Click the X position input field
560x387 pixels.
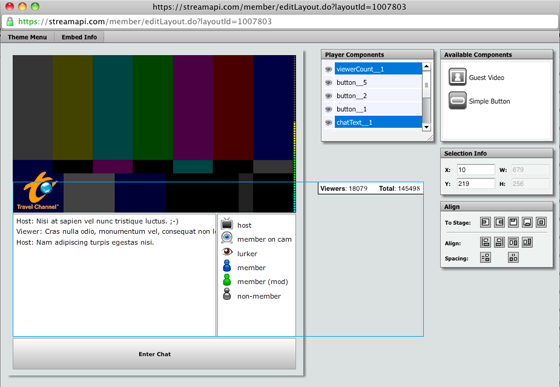point(476,170)
